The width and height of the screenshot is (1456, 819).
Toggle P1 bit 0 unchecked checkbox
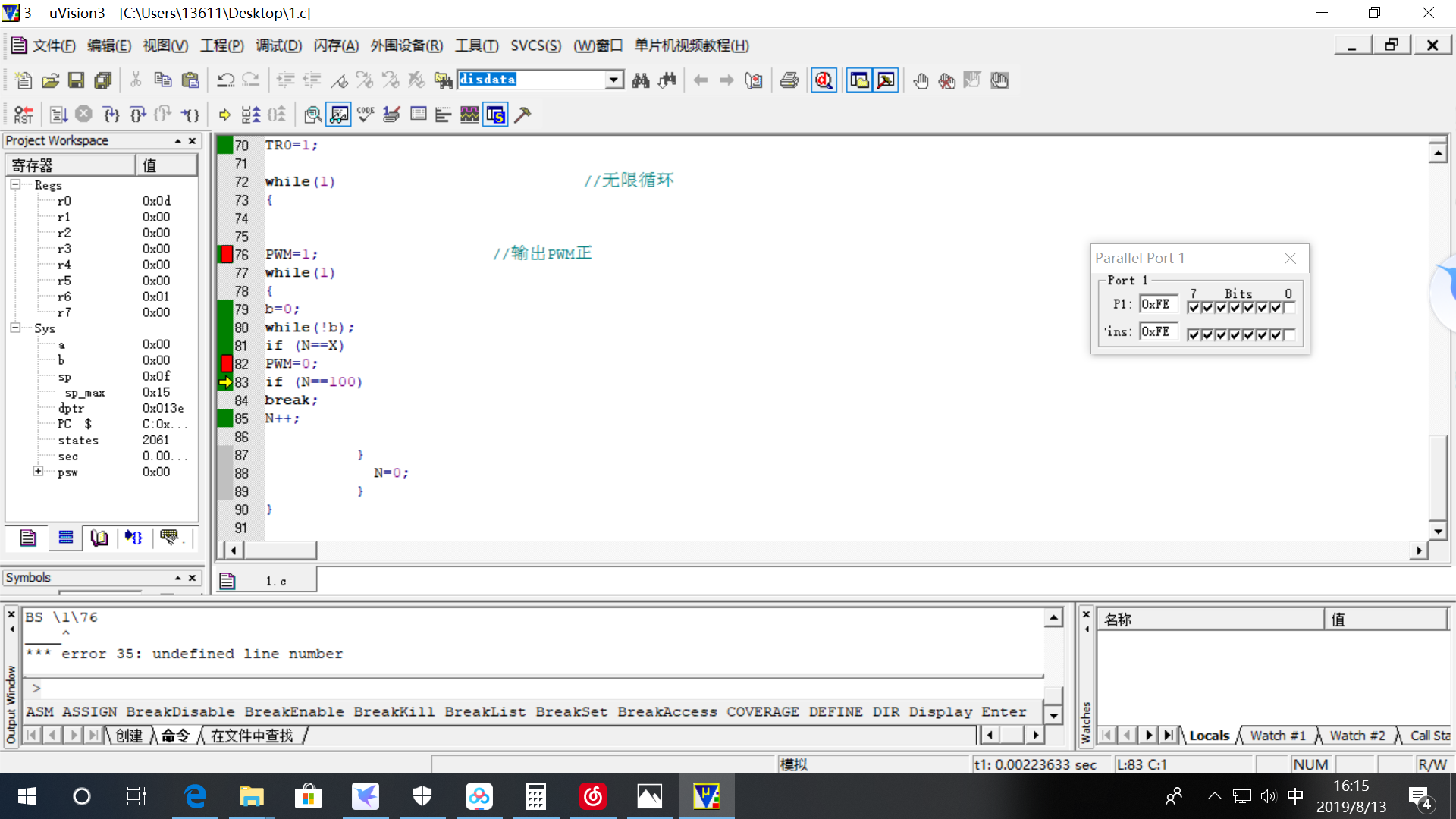click(x=1289, y=307)
